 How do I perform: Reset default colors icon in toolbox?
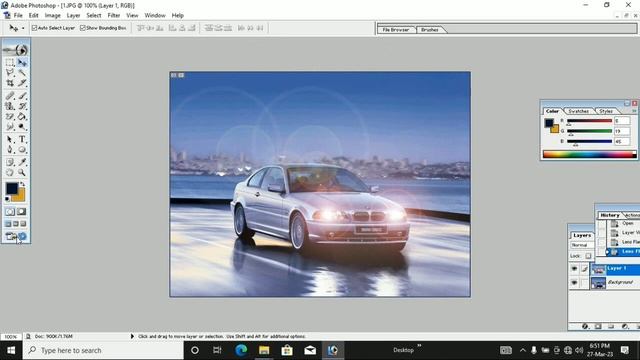click(7, 199)
